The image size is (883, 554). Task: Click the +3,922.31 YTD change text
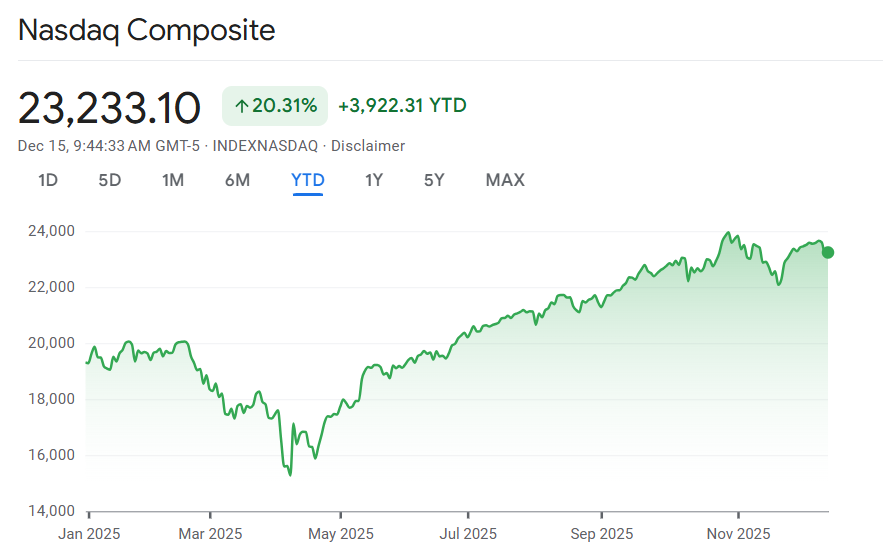pos(402,106)
